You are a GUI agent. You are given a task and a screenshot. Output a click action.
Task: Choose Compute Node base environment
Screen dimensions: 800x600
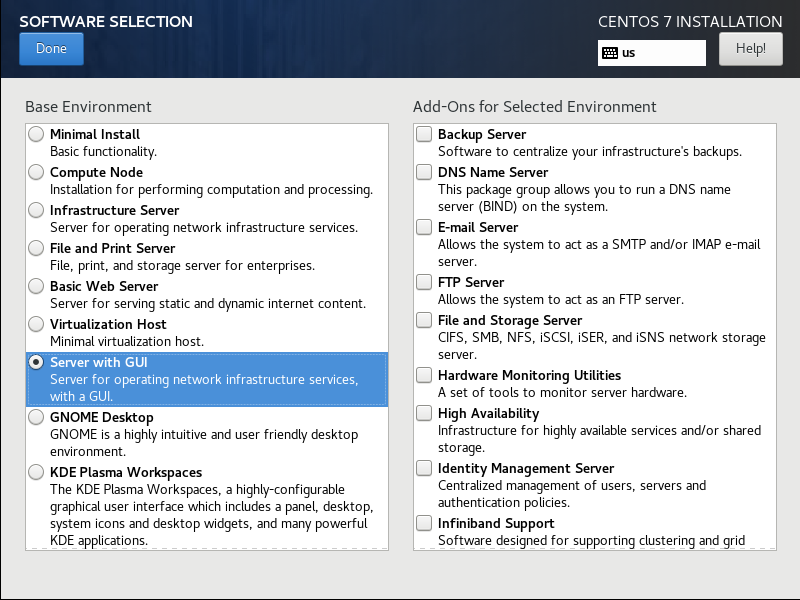click(37, 172)
